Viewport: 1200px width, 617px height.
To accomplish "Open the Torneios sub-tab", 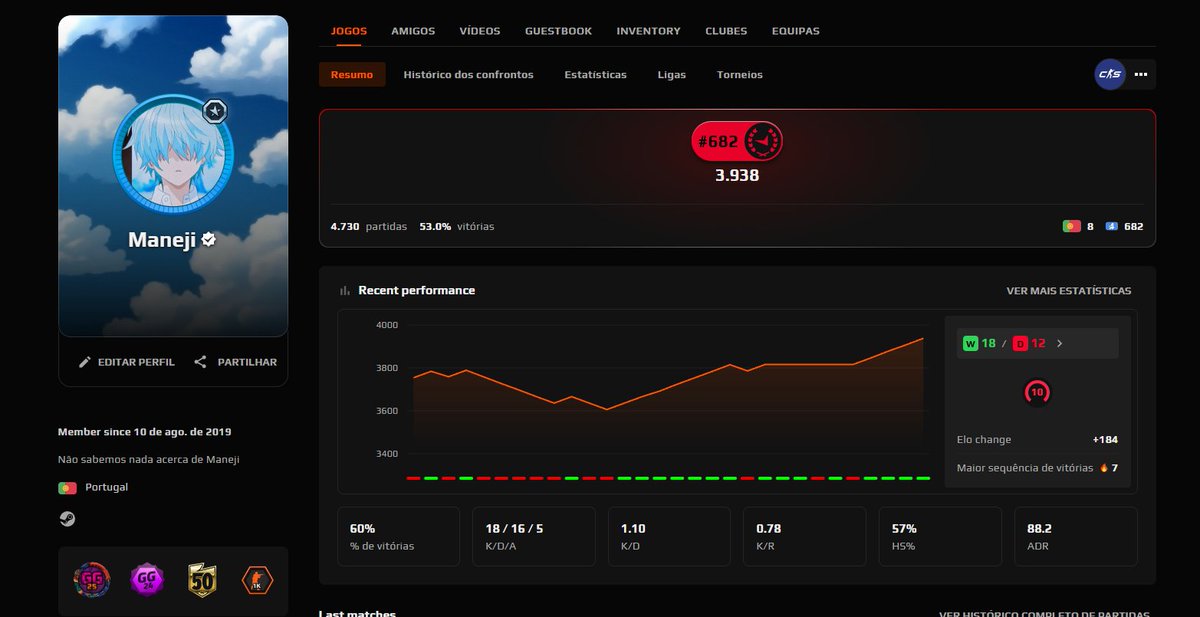I will pyautogui.click(x=740, y=75).
